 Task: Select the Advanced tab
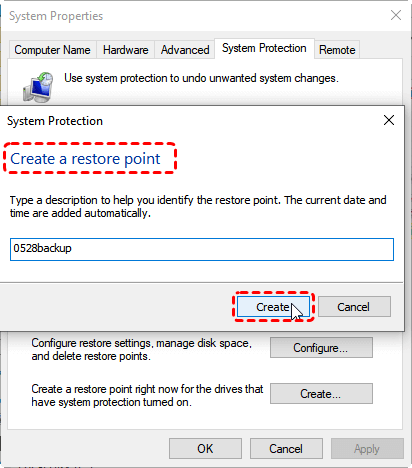[x=185, y=50]
